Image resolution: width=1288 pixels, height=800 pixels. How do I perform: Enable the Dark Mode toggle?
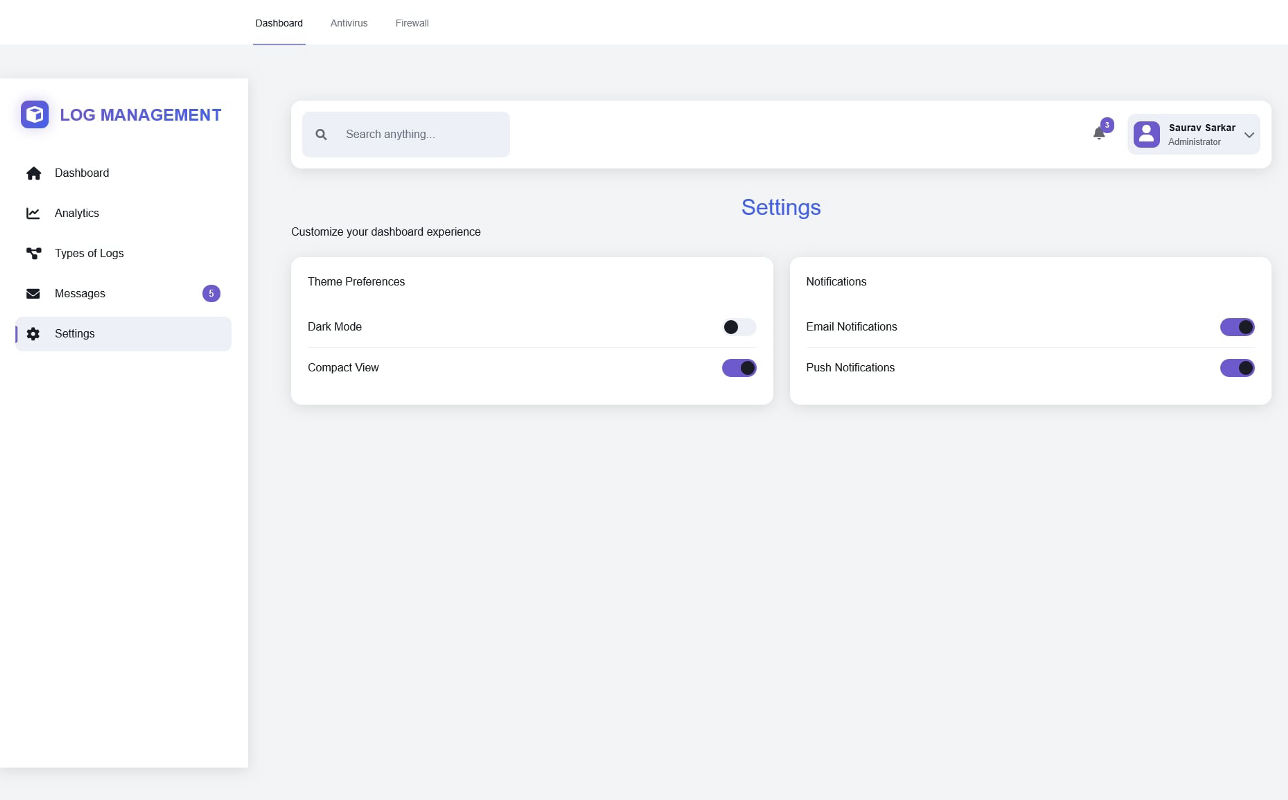pyautogui.click(x=739, y=327)
